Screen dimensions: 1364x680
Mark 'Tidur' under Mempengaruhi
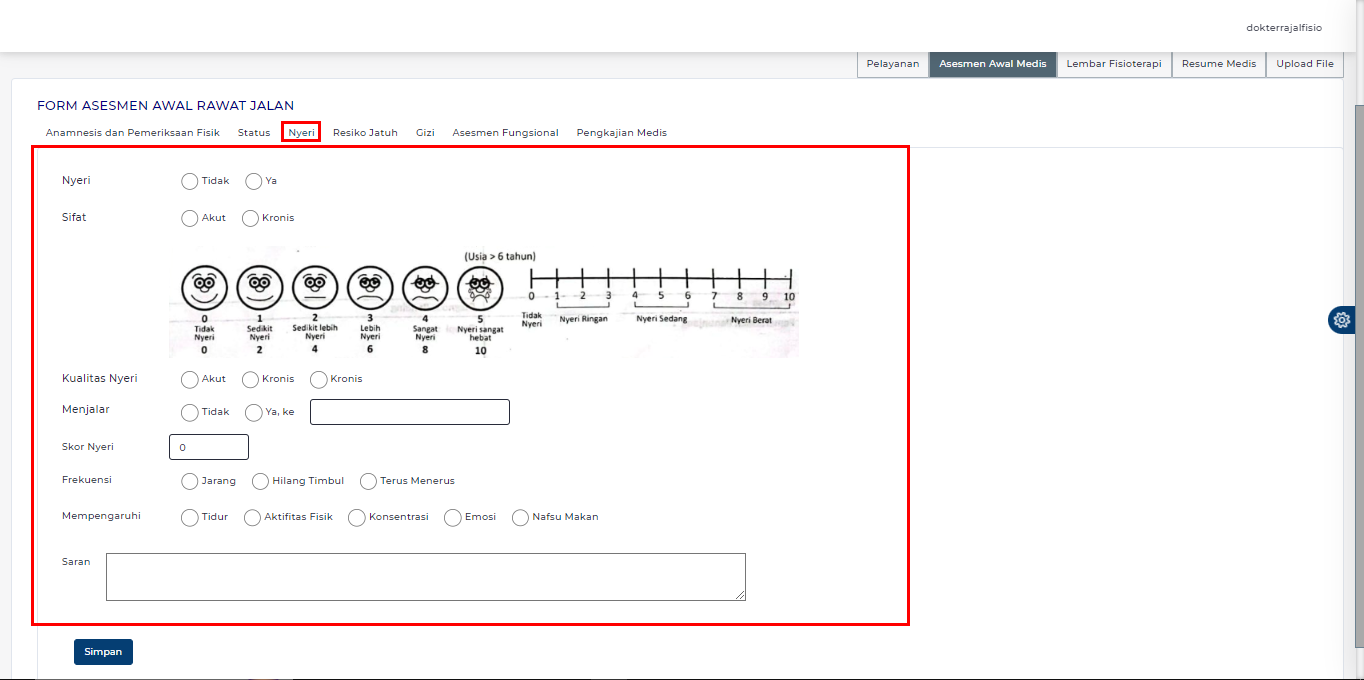point(189,517)
